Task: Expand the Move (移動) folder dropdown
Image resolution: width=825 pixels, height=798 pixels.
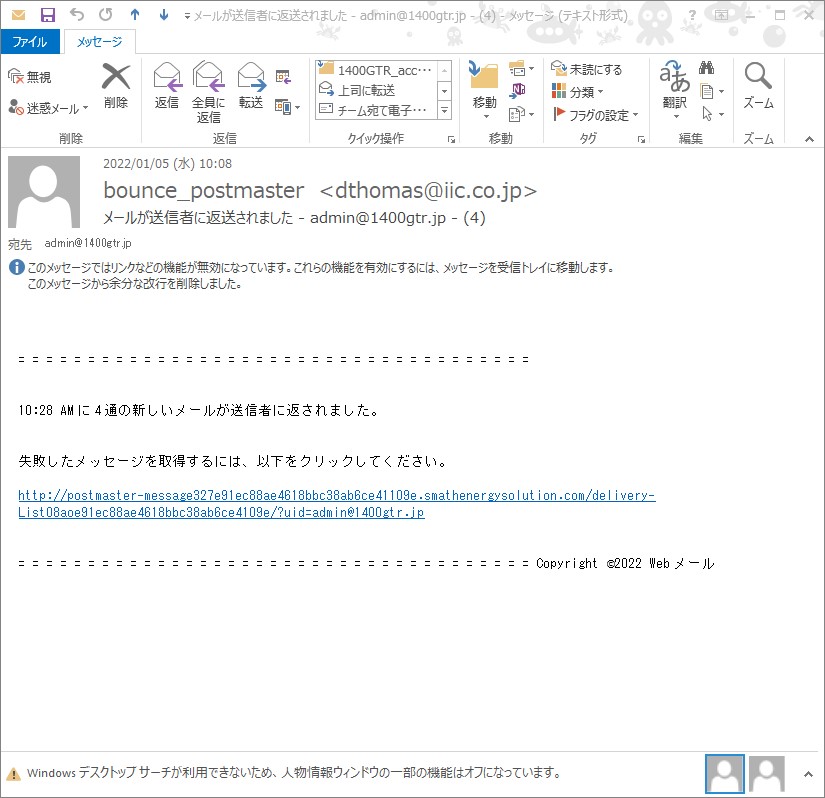Action: [485, 90]
